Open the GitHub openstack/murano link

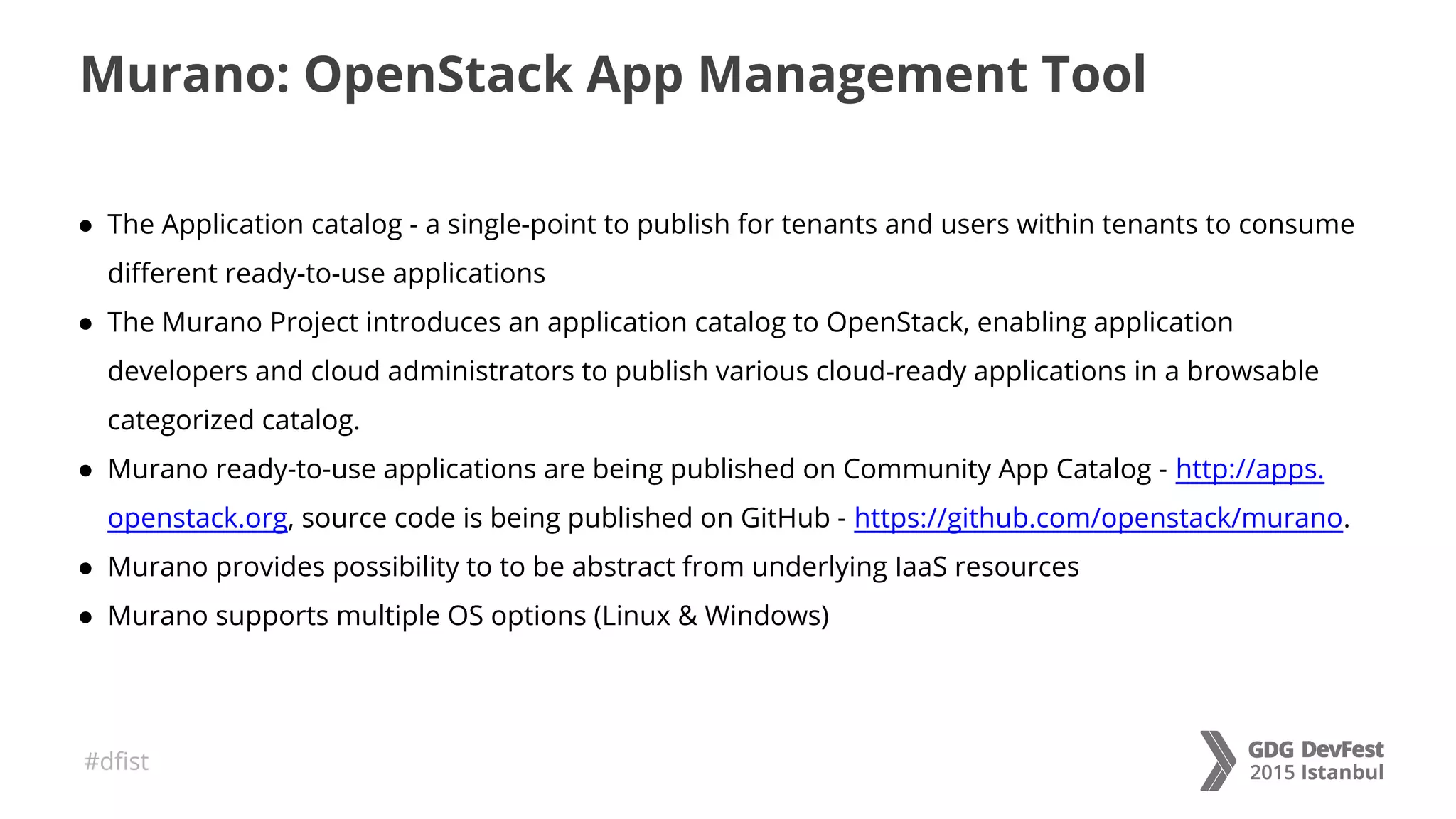point(1098,518)
